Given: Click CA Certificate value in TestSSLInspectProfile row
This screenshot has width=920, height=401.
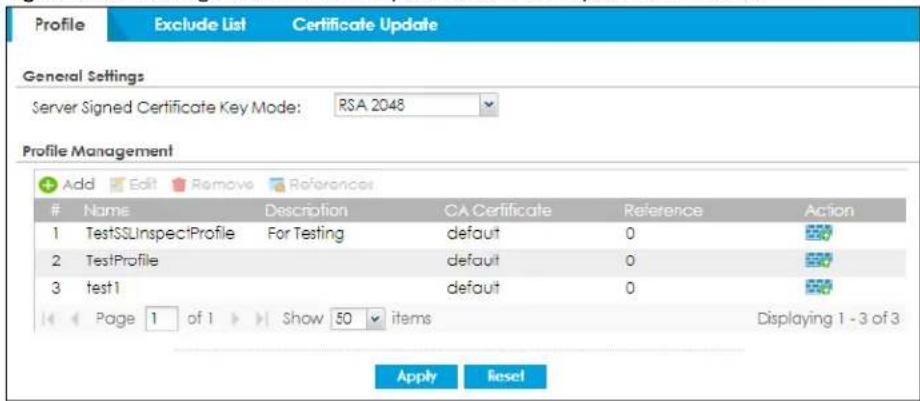Looking at the screenshot, I should point(473,234).
